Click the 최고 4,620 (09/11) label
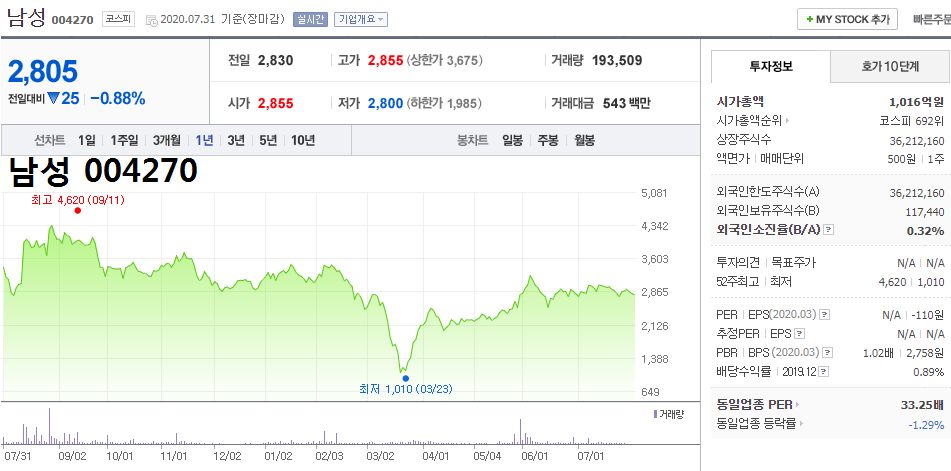The width and height of the screenshot is (951, 471). [x=78, y=199]
